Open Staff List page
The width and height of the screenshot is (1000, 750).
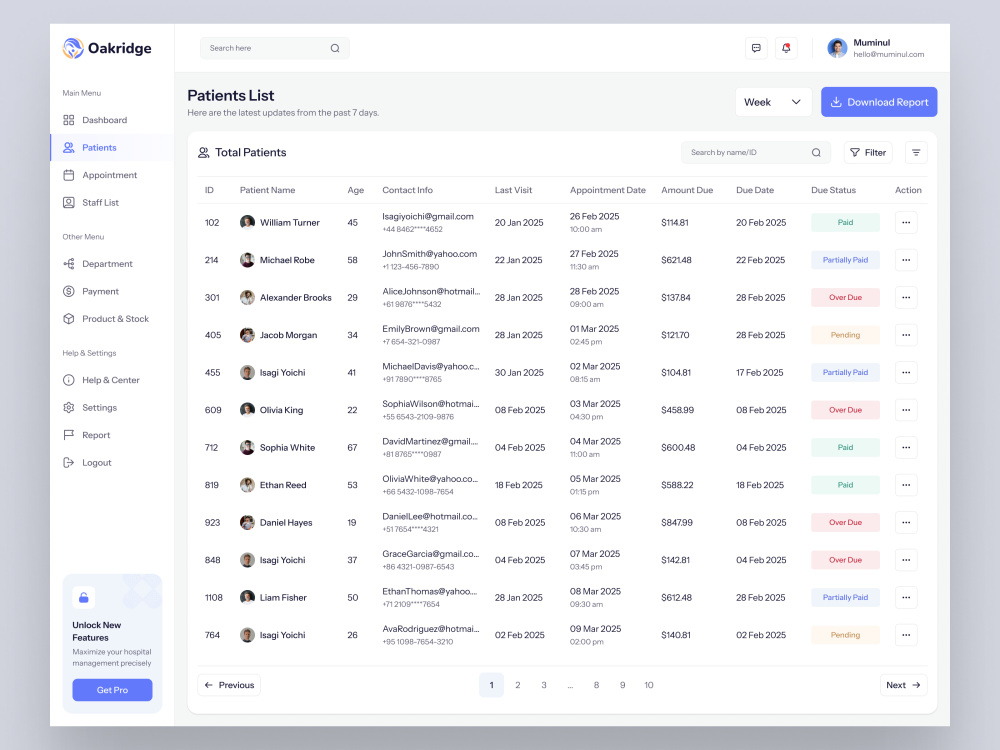pos(91,202)
